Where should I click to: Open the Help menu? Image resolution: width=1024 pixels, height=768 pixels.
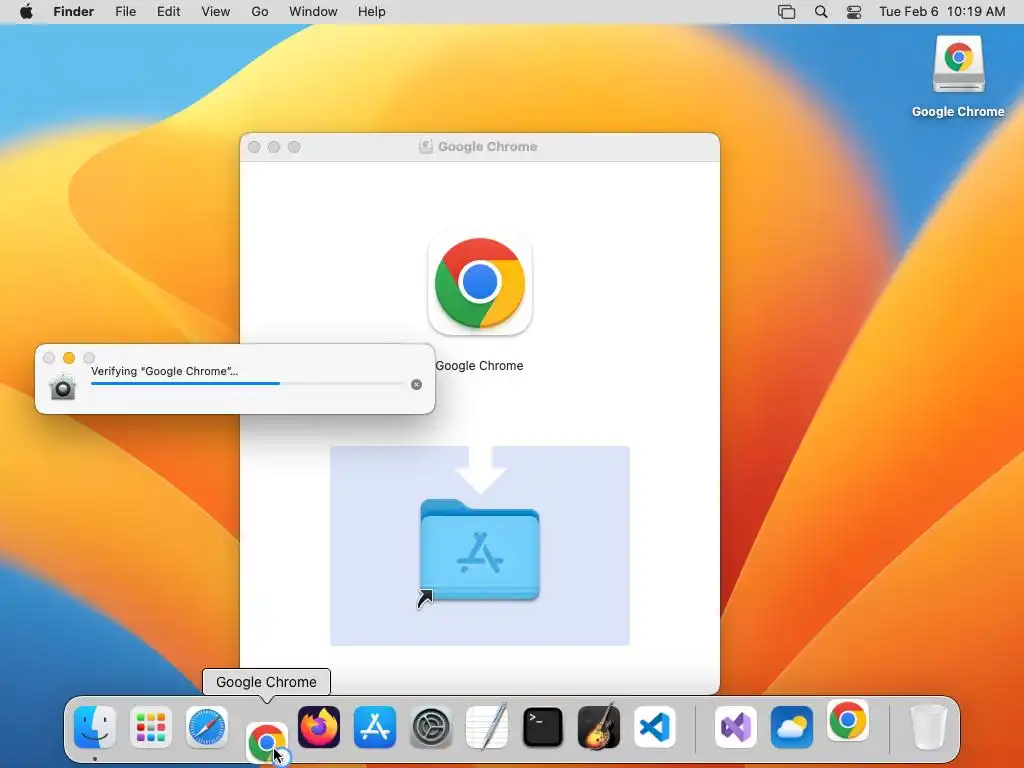(372, 12)
